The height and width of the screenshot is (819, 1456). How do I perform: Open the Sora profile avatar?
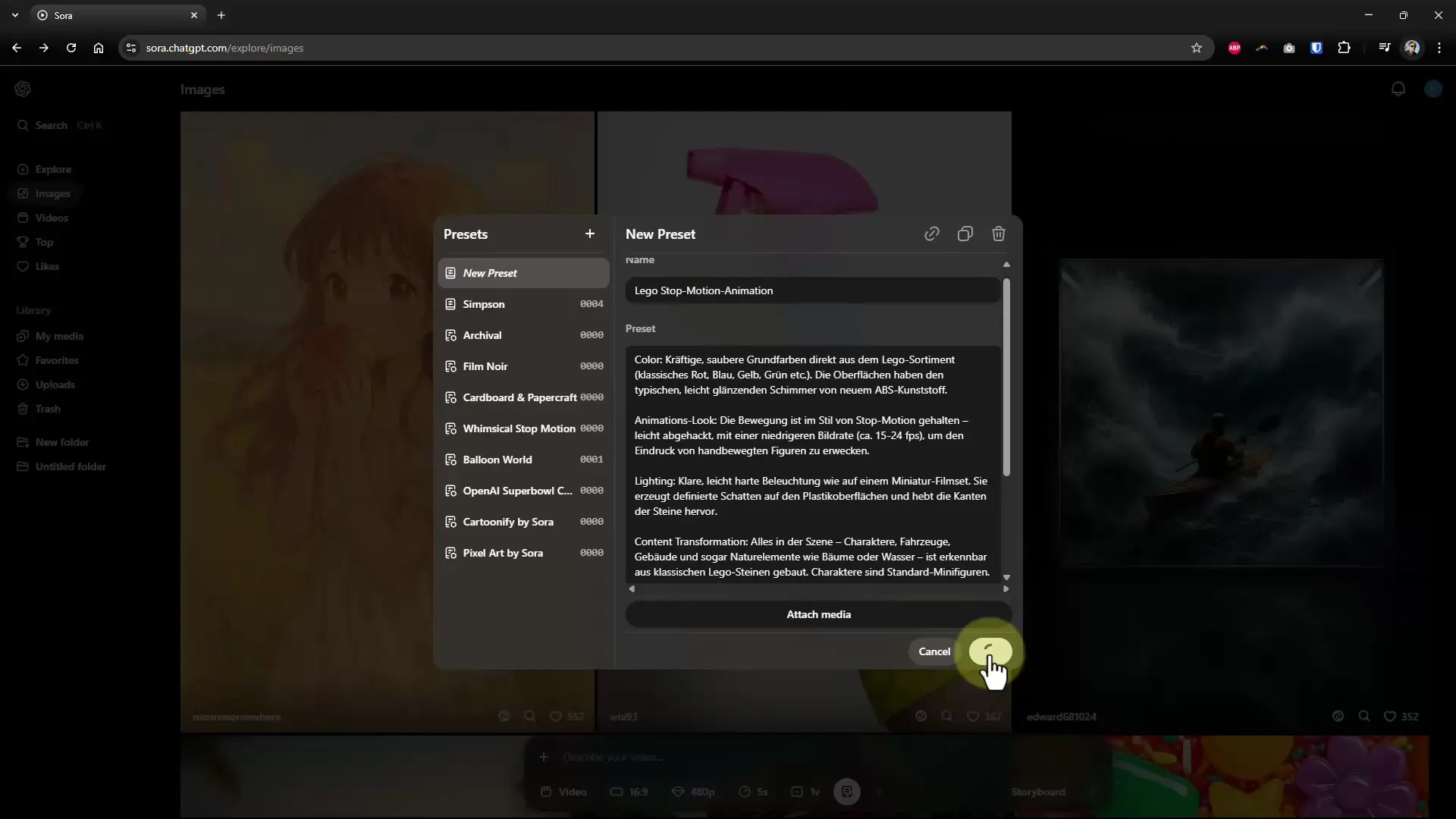tap(1432, 89)
